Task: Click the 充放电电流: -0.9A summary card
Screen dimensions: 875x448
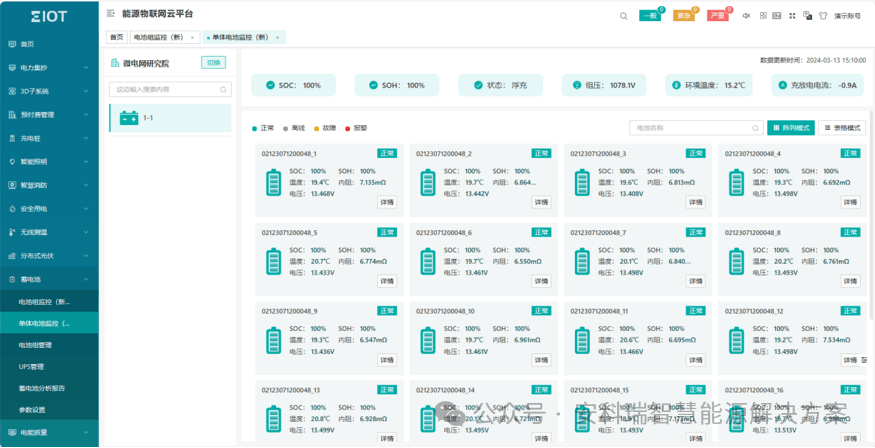Action: [x=819, y=85]
